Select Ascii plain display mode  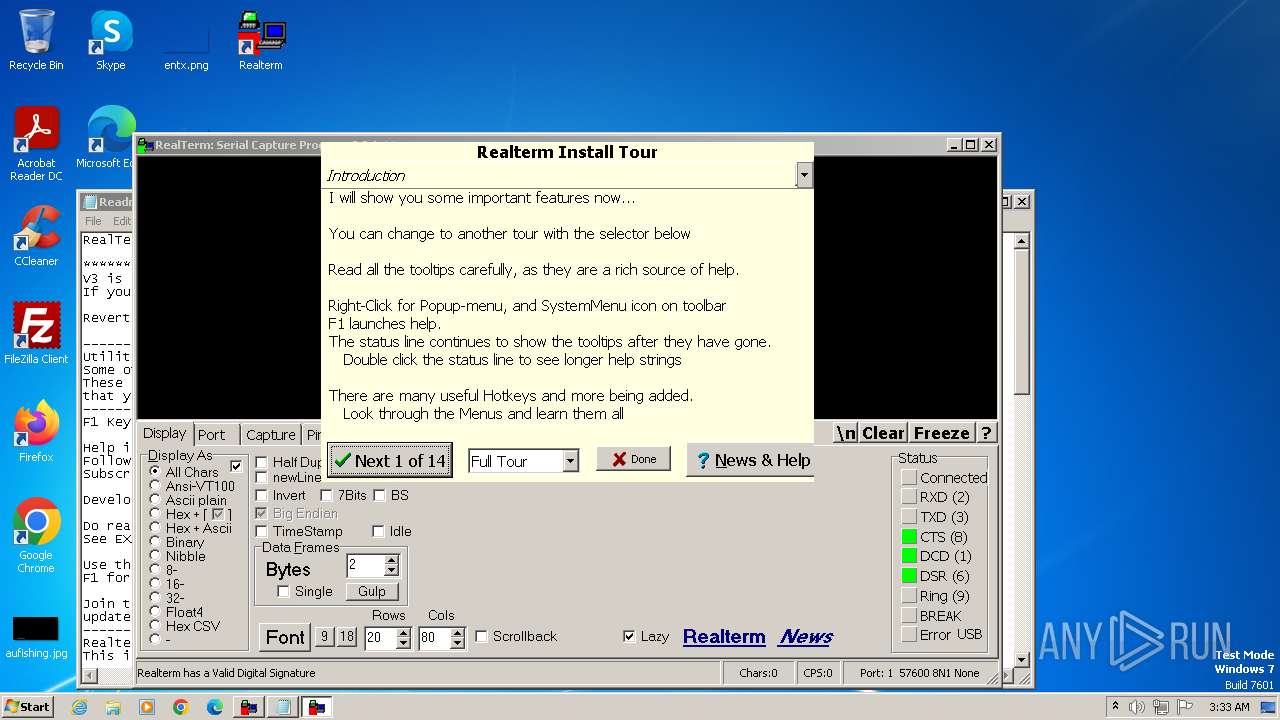155,500
